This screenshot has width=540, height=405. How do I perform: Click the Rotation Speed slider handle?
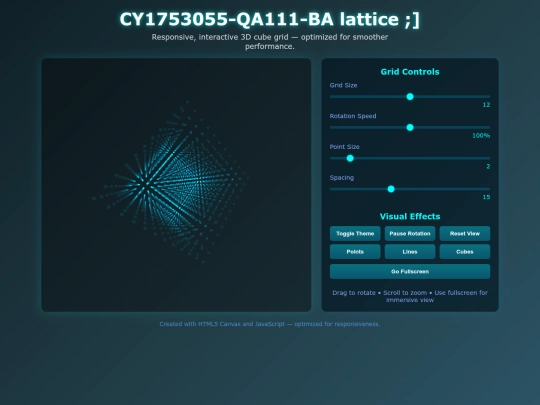[x=410, y=127]
